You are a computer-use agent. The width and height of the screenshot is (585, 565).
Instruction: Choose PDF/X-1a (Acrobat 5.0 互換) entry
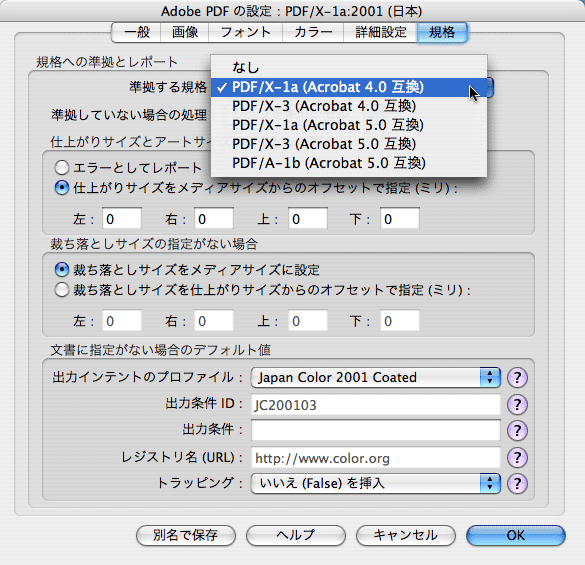click(x=349, y=125)
